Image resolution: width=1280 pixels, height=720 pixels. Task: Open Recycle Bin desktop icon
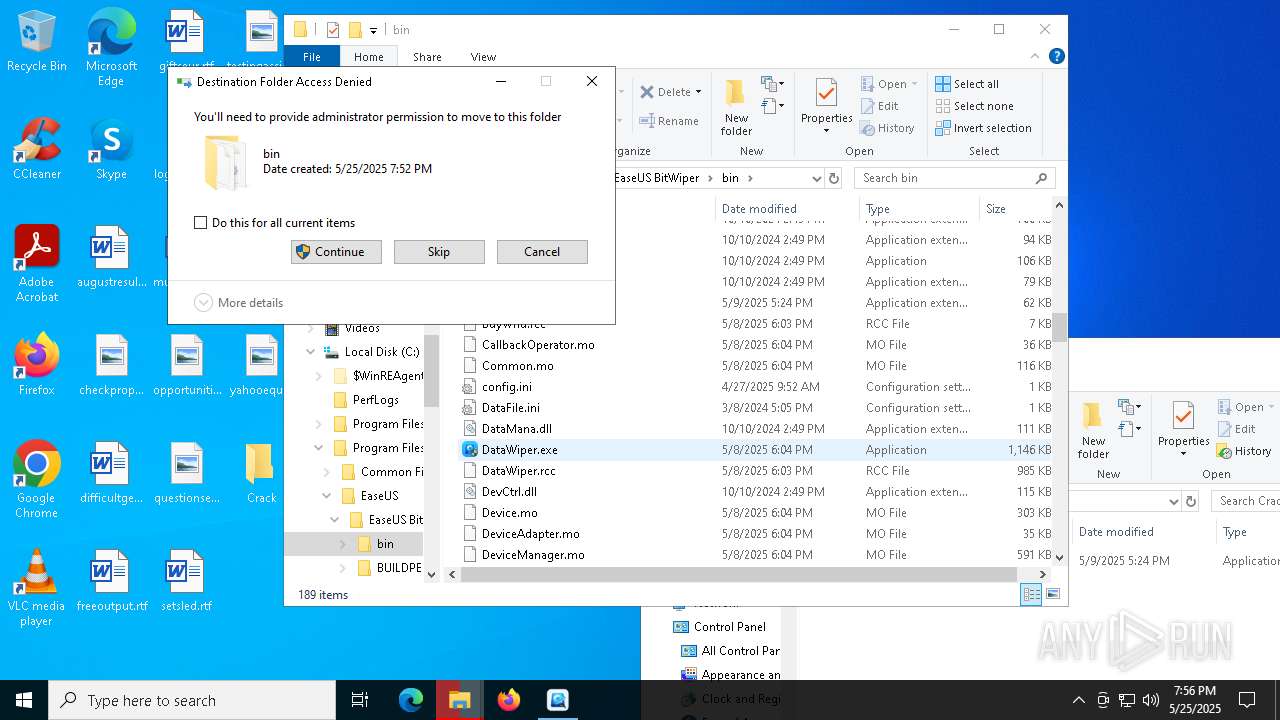coord(37,42)
